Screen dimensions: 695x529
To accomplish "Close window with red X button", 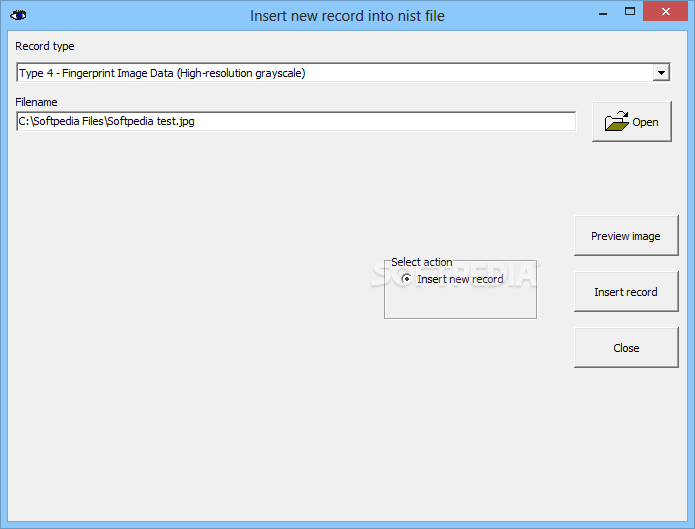I will click(x=665, y=12).
